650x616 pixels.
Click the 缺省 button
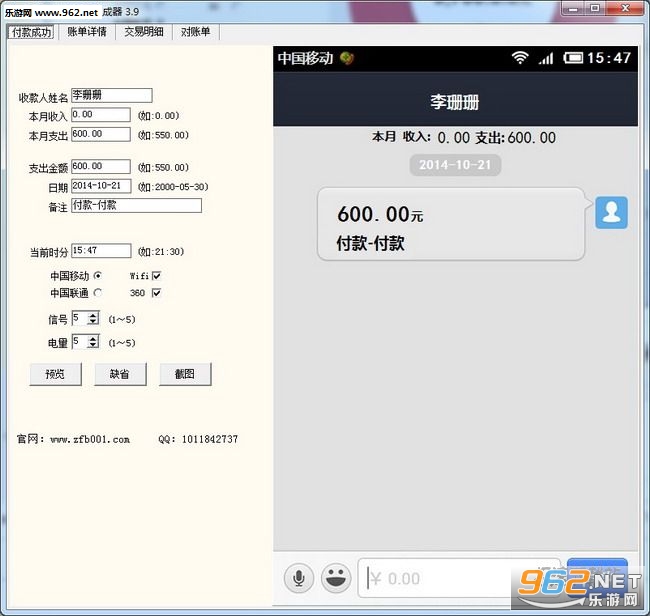click(x=120, y=374)
